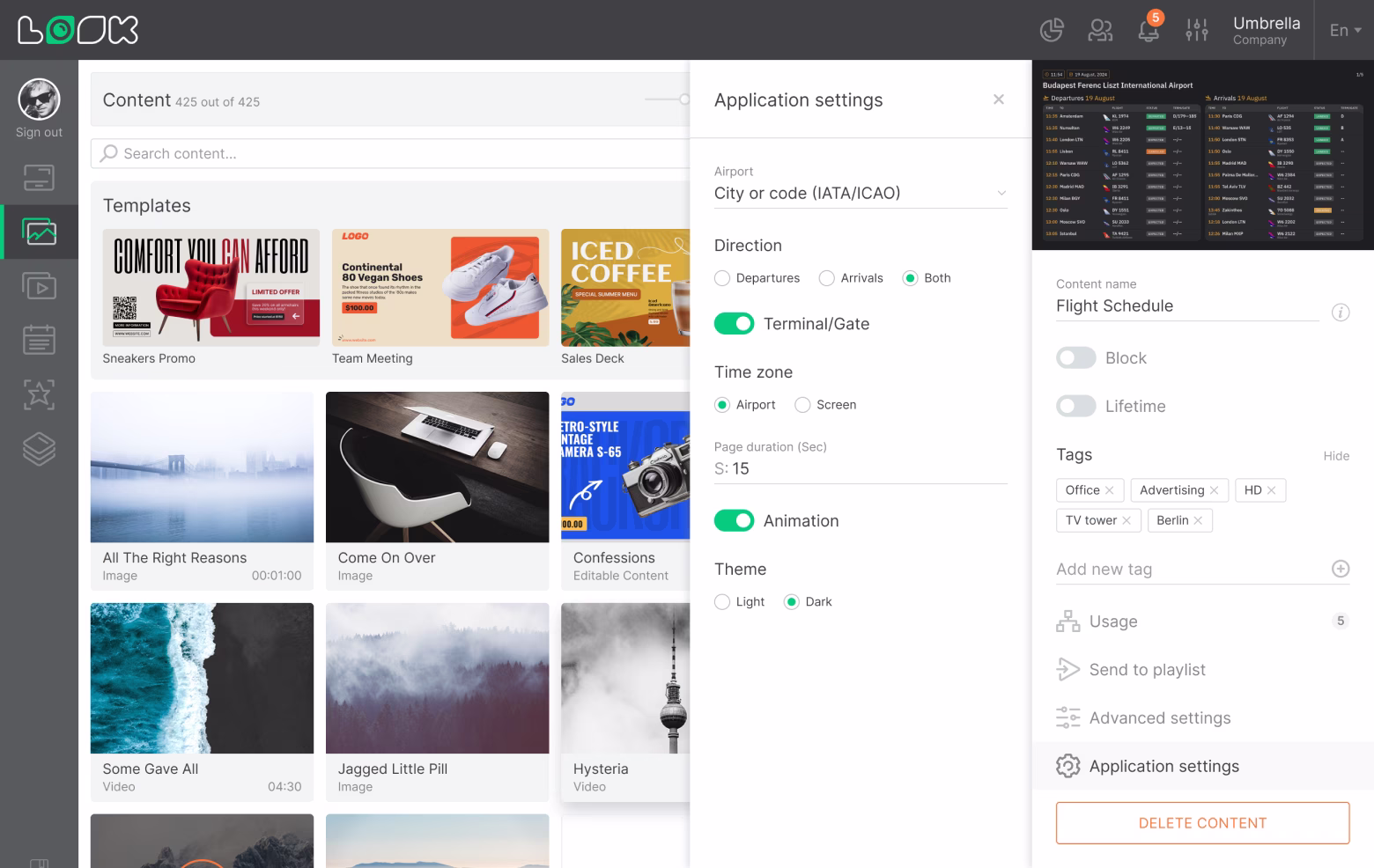Open Application settings menu item
1374x868 pixels.
click(x=1202, y=766)
